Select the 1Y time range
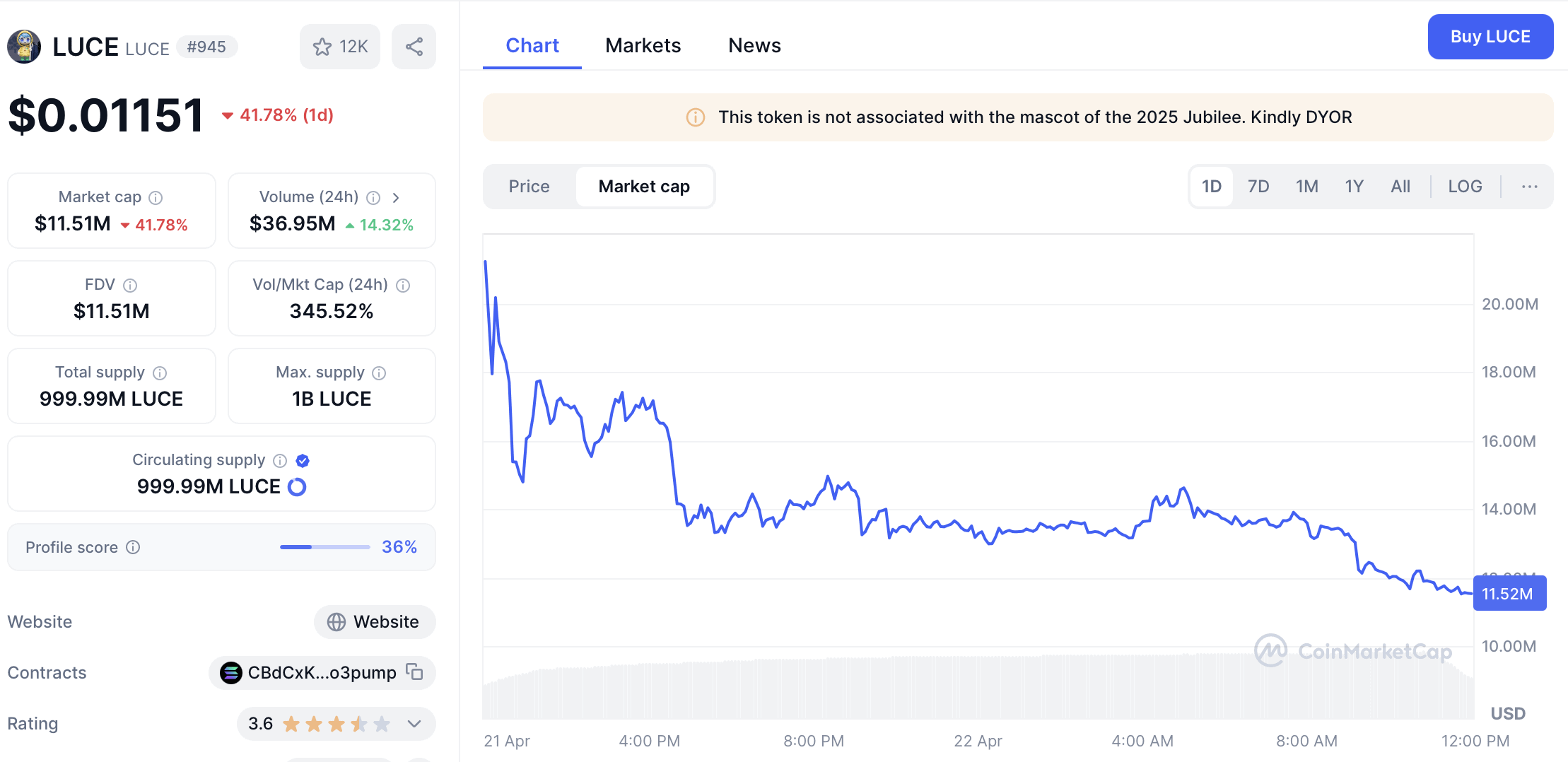 tap(1355, 187)
